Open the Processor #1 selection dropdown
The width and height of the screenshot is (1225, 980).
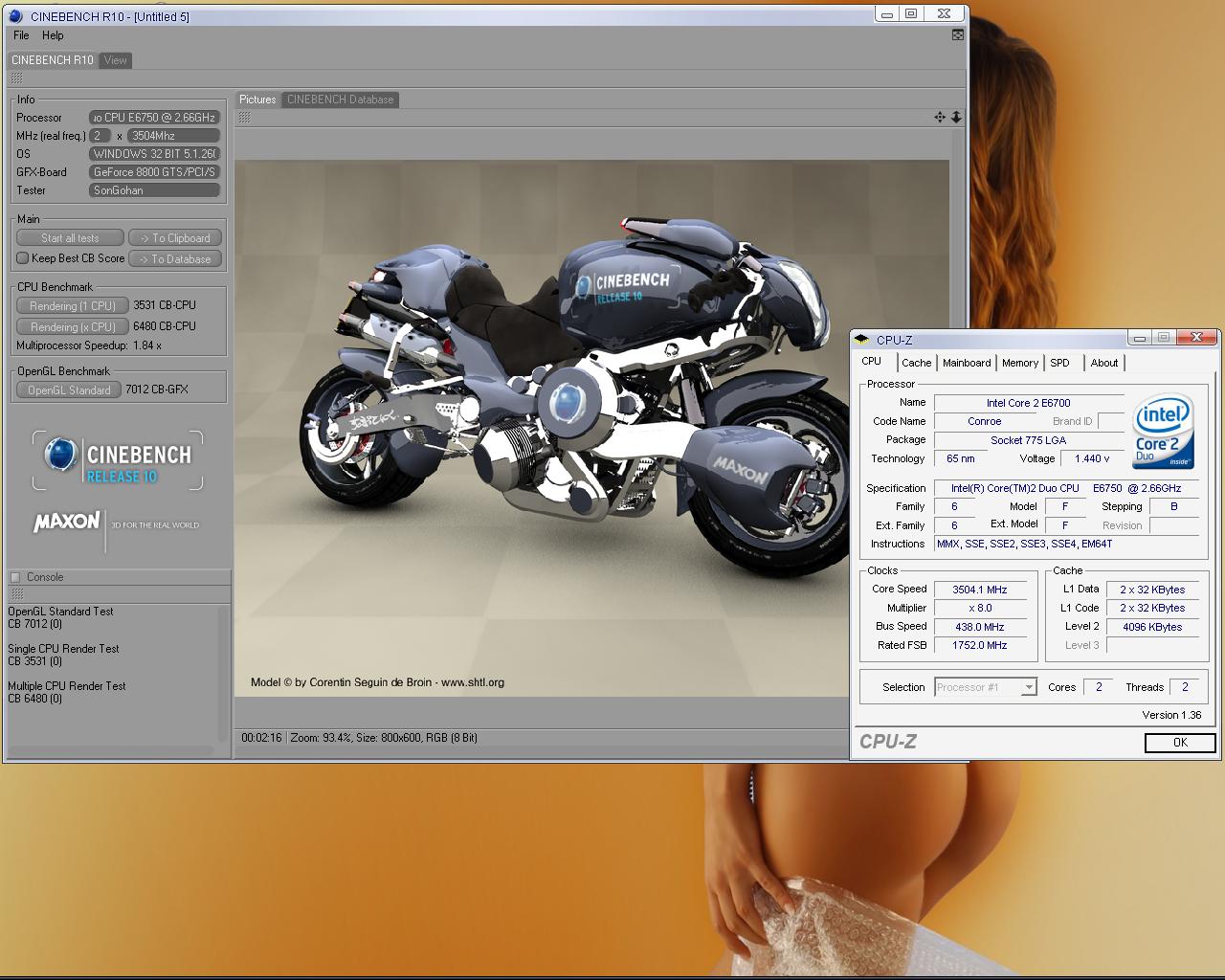[x=986, y=687]
